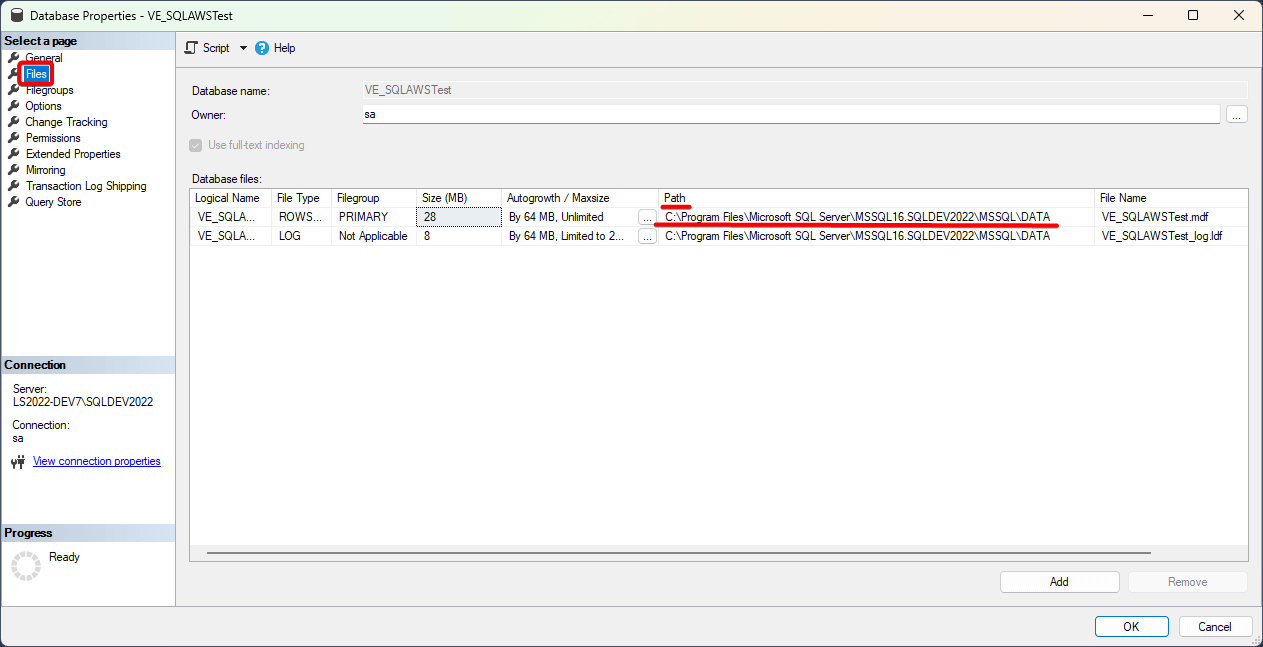Click the File Name column header
This screenshot has width=1263, height=647.
1171,198
